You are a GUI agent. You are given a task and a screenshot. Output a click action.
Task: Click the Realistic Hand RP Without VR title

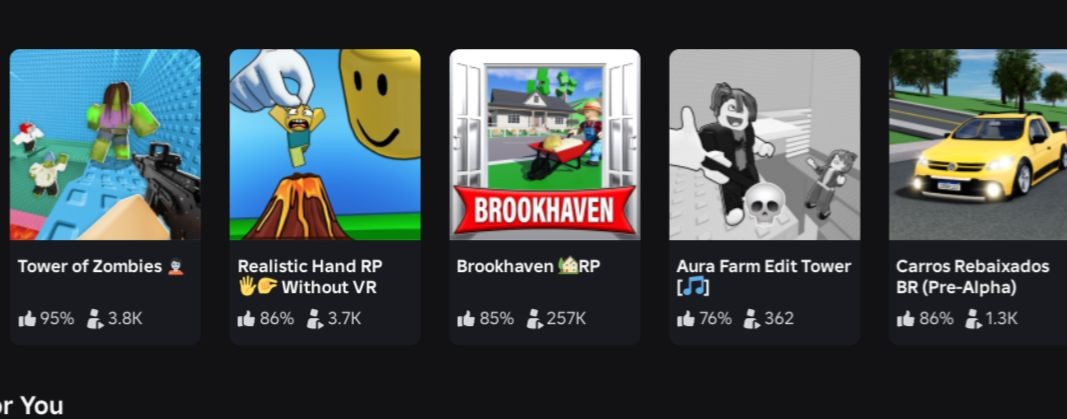310,276
